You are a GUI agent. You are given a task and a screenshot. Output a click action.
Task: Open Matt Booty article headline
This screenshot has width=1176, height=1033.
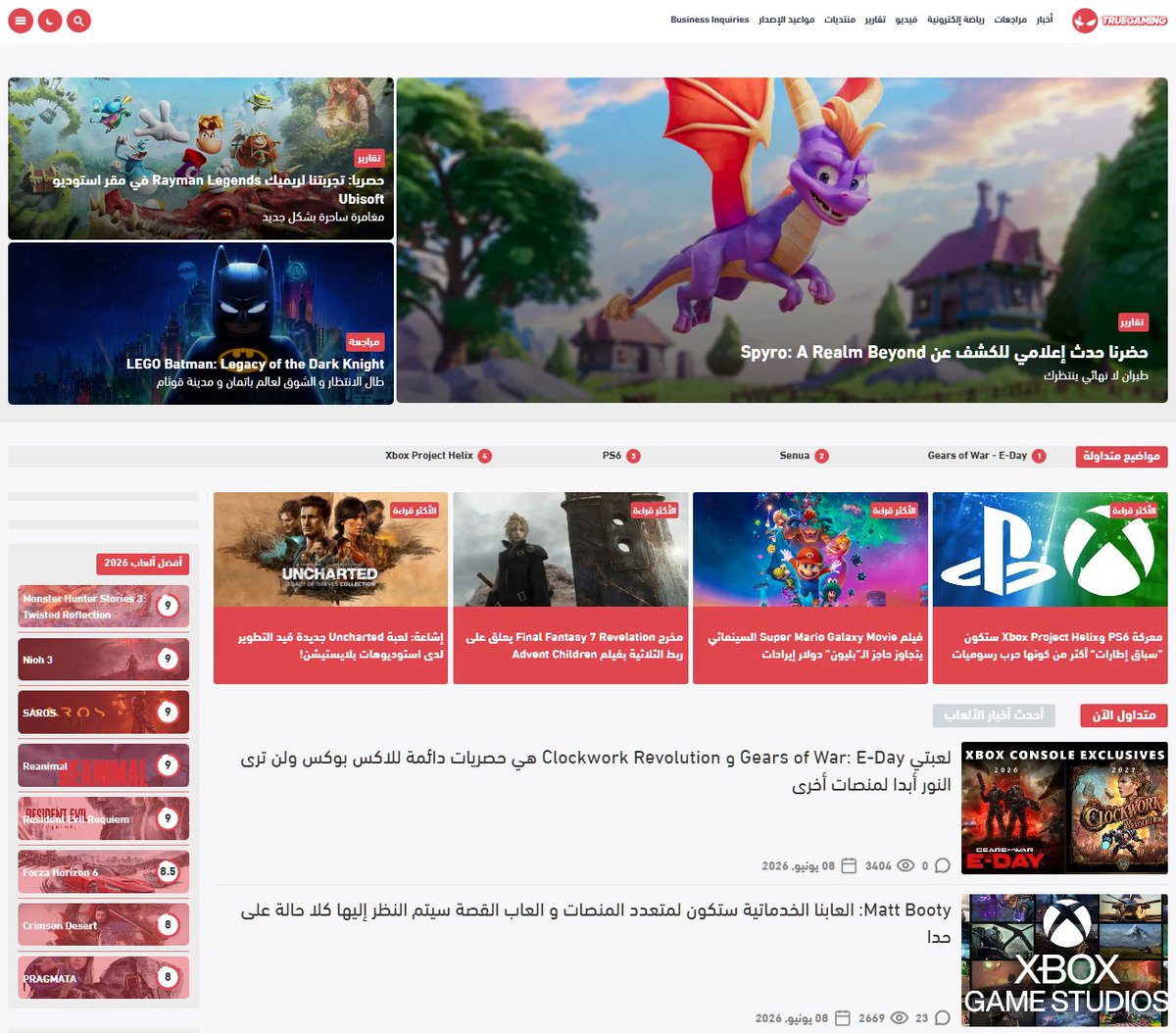coord(596,922)
